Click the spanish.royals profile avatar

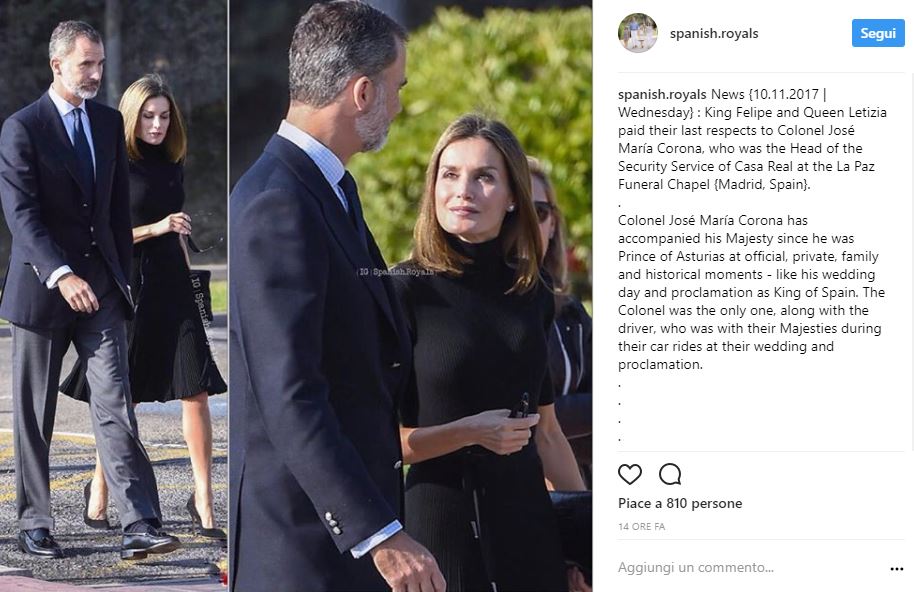[638, 33]
